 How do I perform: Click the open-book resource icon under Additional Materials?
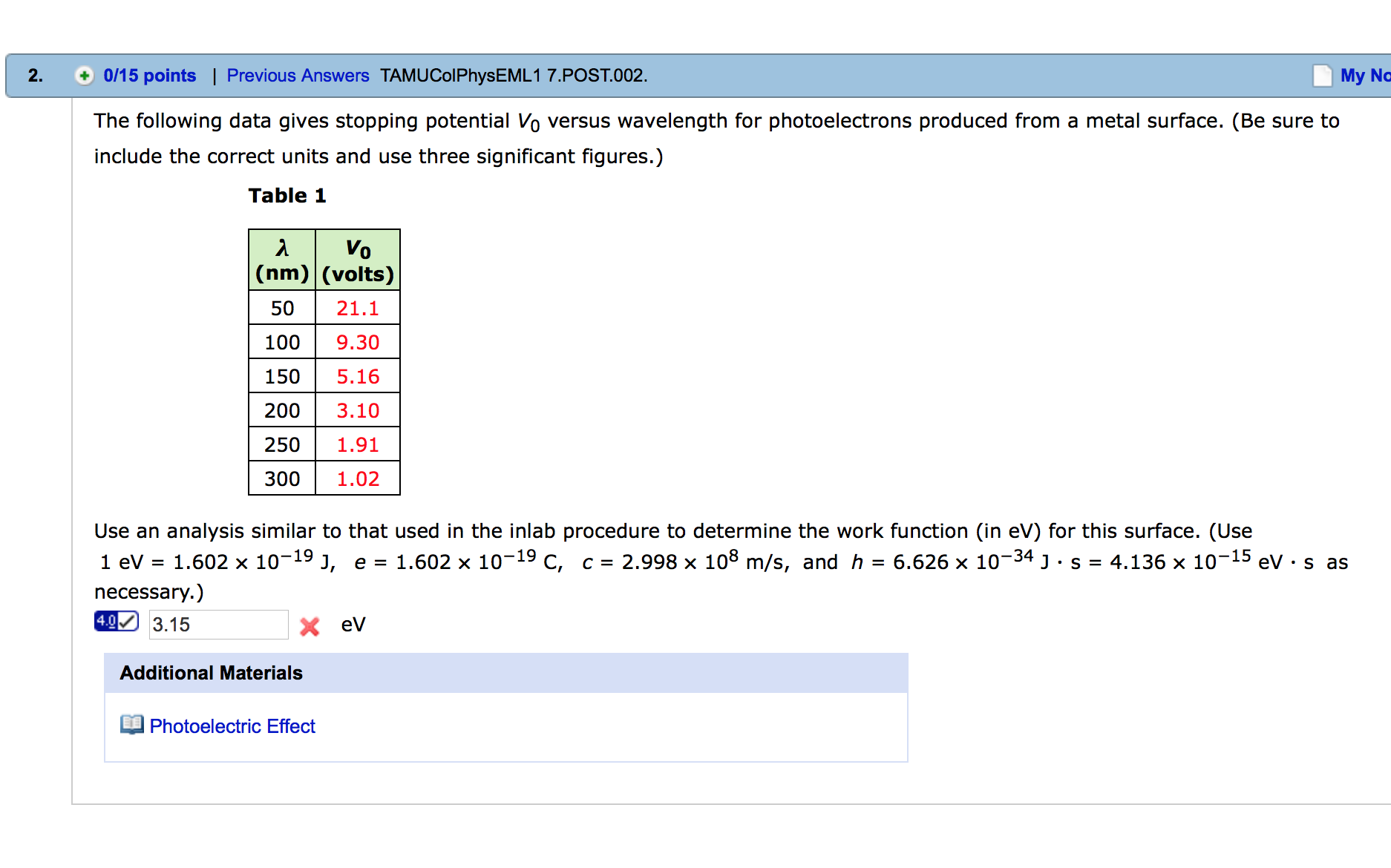tap(131, 725)
